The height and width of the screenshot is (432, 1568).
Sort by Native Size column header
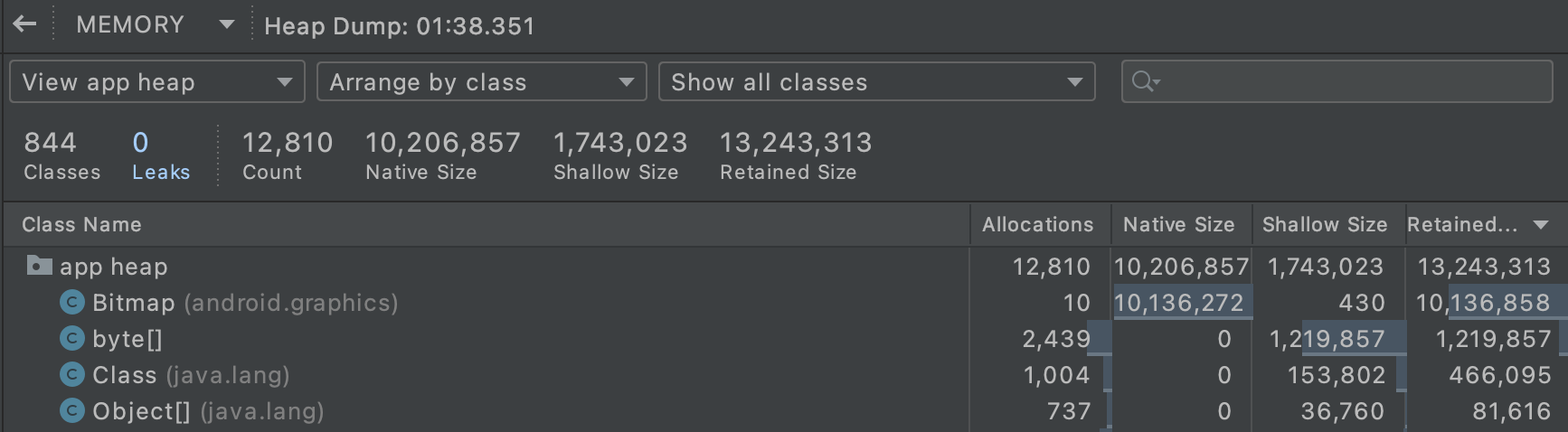[x=1178, y=225]
